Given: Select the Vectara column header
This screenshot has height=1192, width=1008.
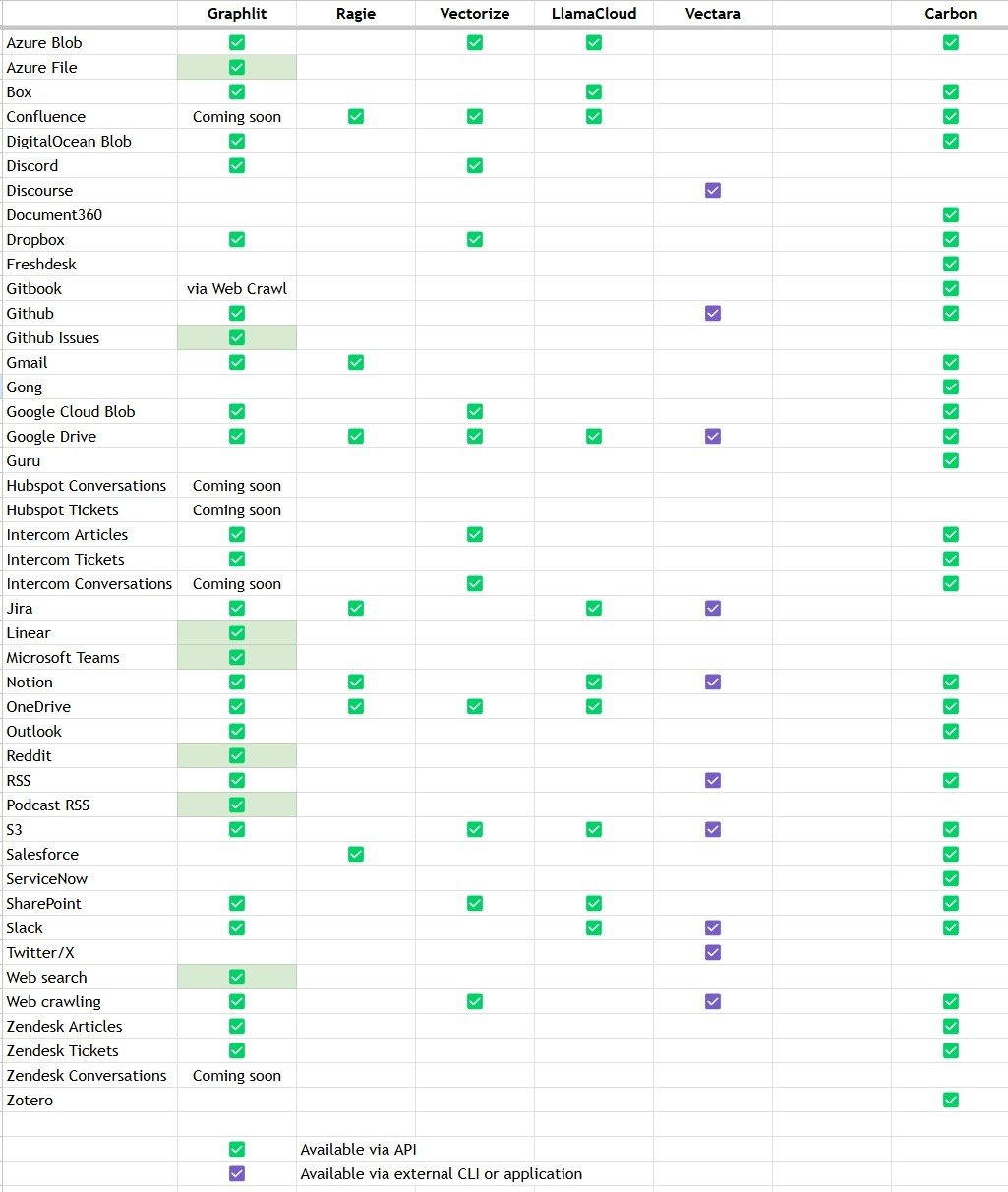Looking at the screenshot, I should point(713,14).
